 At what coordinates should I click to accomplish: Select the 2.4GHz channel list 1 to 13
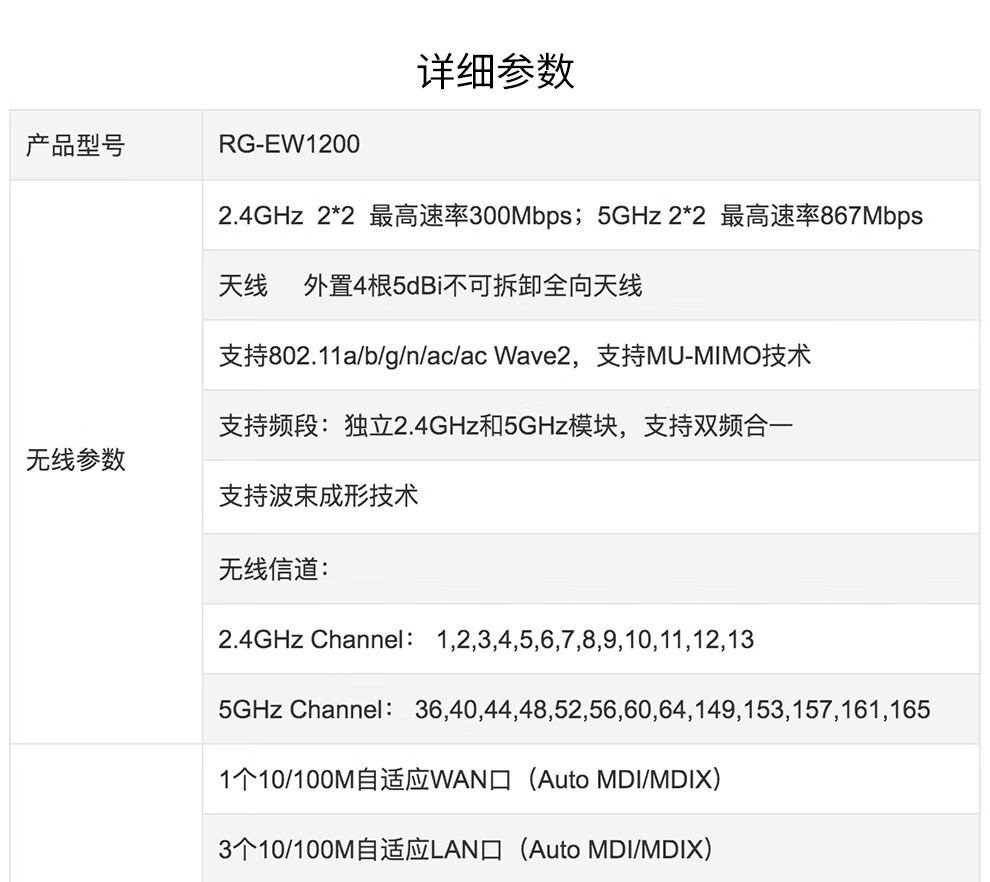point(595,639)
